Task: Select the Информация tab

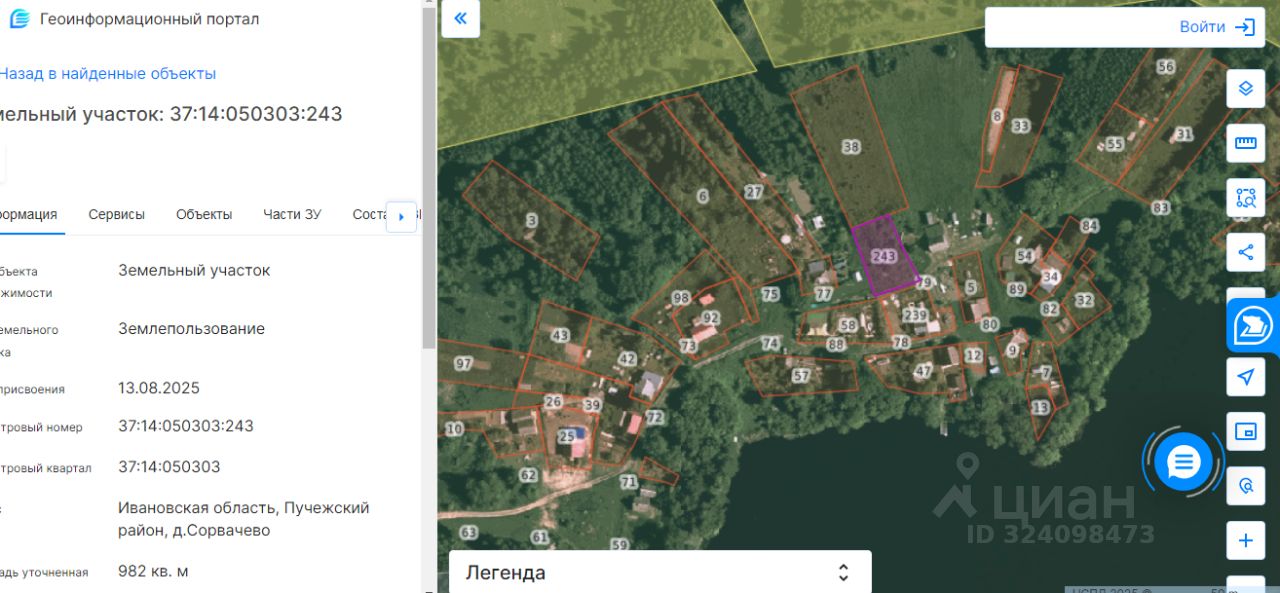Action: click(29, 214)
